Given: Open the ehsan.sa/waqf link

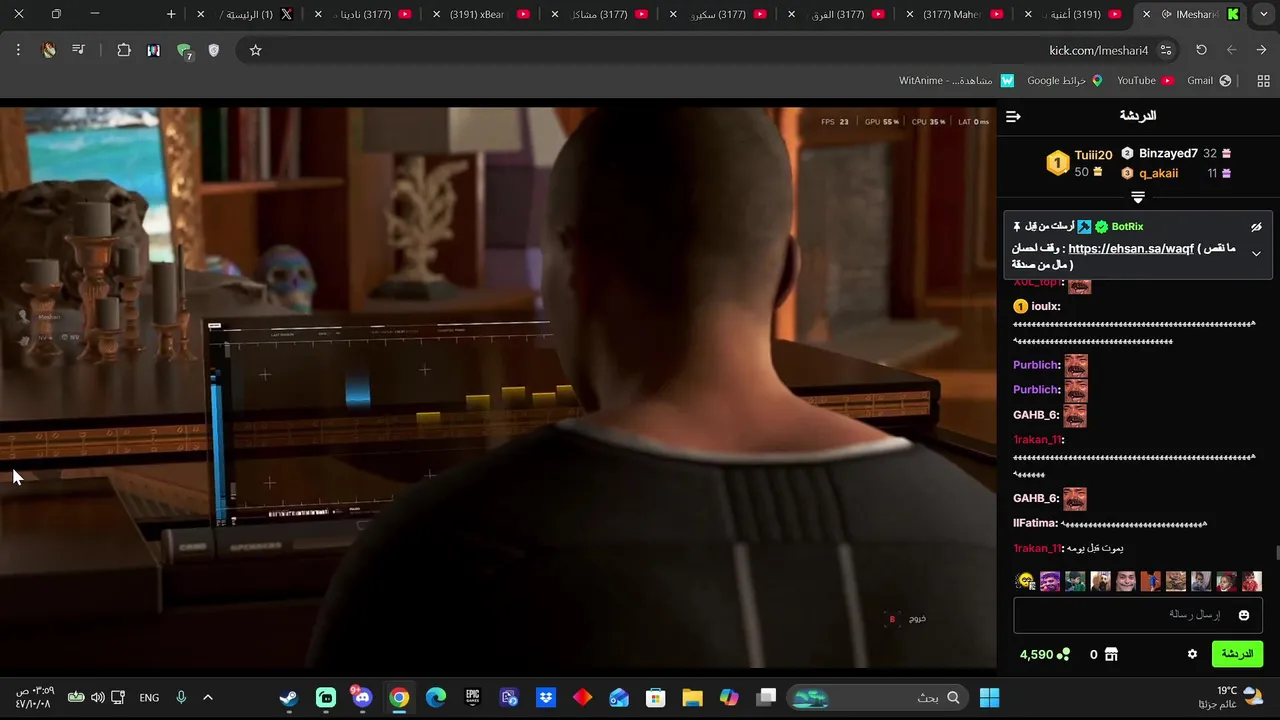Looking at the screenshot, I should tap(1131, 249).
